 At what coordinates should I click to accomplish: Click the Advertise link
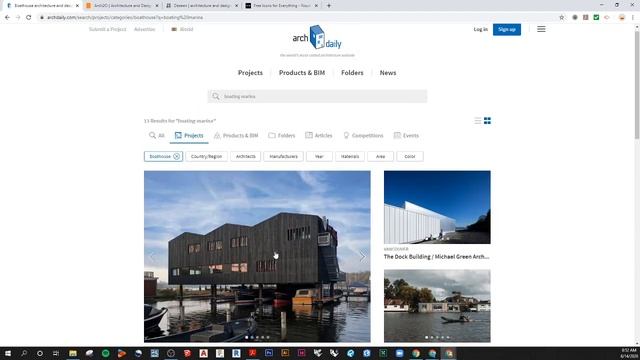(144, 29)
